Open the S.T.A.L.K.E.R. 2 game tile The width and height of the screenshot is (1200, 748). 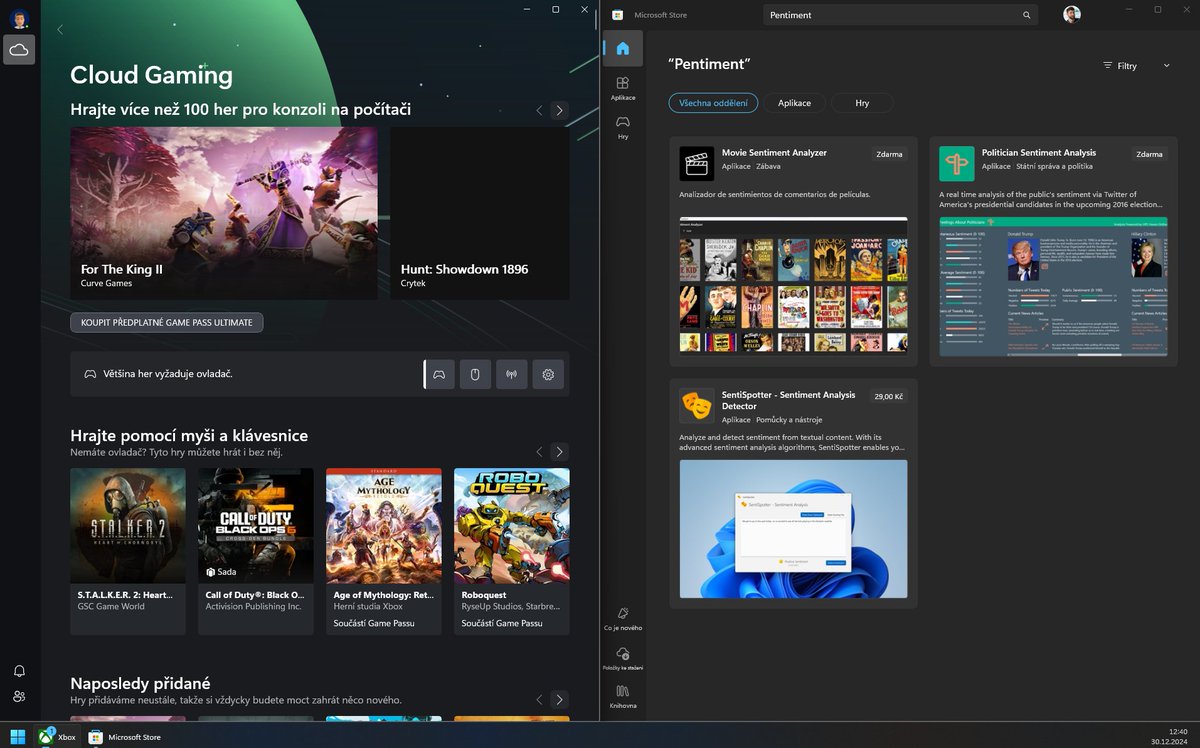[x=128, y=551]
